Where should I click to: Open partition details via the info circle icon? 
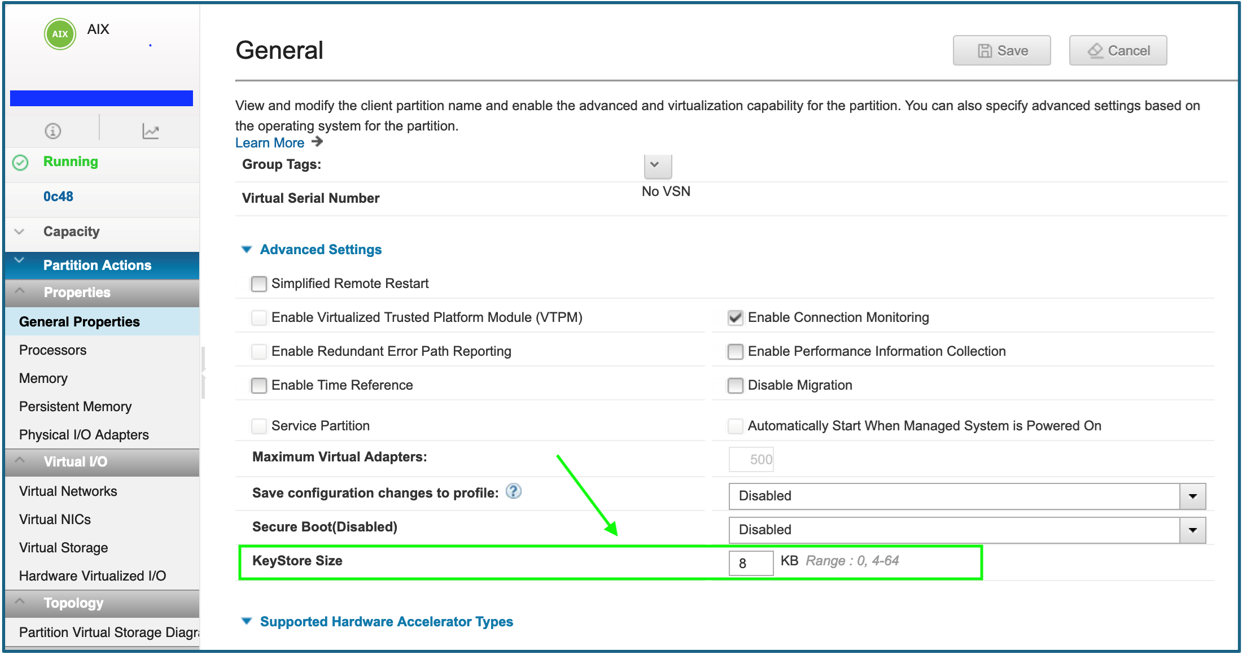pyautogui.click(x=52, y=130)
